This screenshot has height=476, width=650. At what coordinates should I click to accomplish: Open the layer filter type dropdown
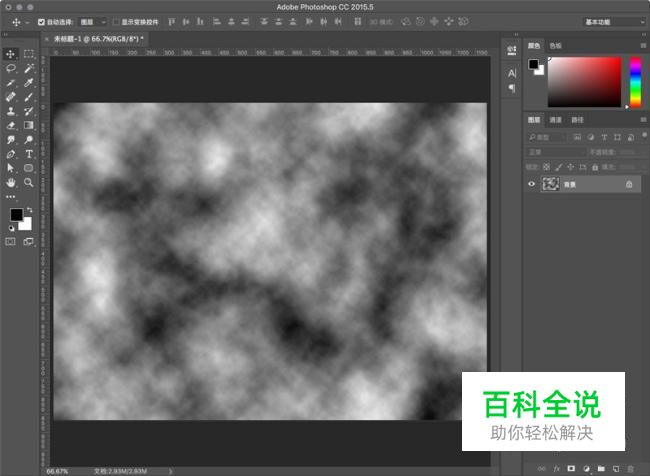548,137
